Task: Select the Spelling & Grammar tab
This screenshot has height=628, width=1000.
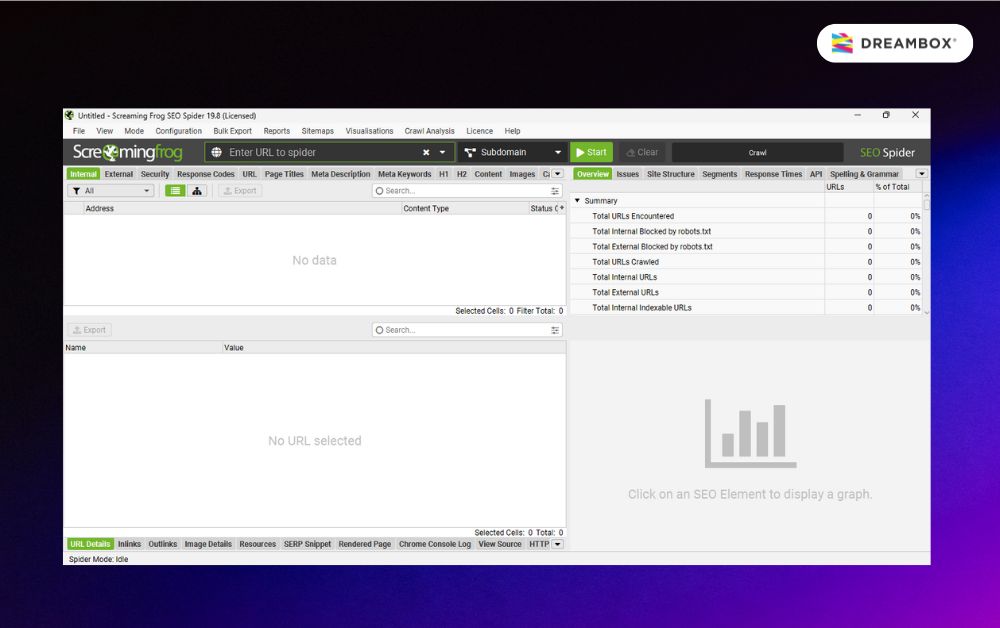Action: (x=864, y=174)
